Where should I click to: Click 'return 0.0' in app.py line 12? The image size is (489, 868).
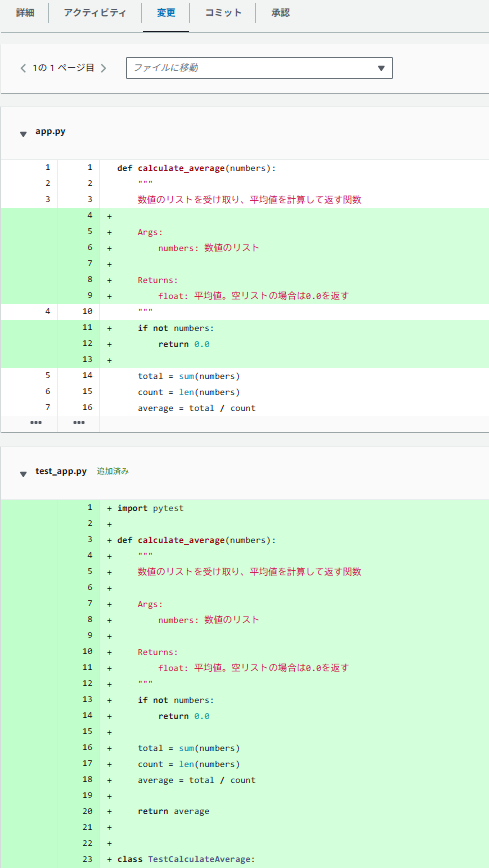pyautogui.click(x=184, y=344)
